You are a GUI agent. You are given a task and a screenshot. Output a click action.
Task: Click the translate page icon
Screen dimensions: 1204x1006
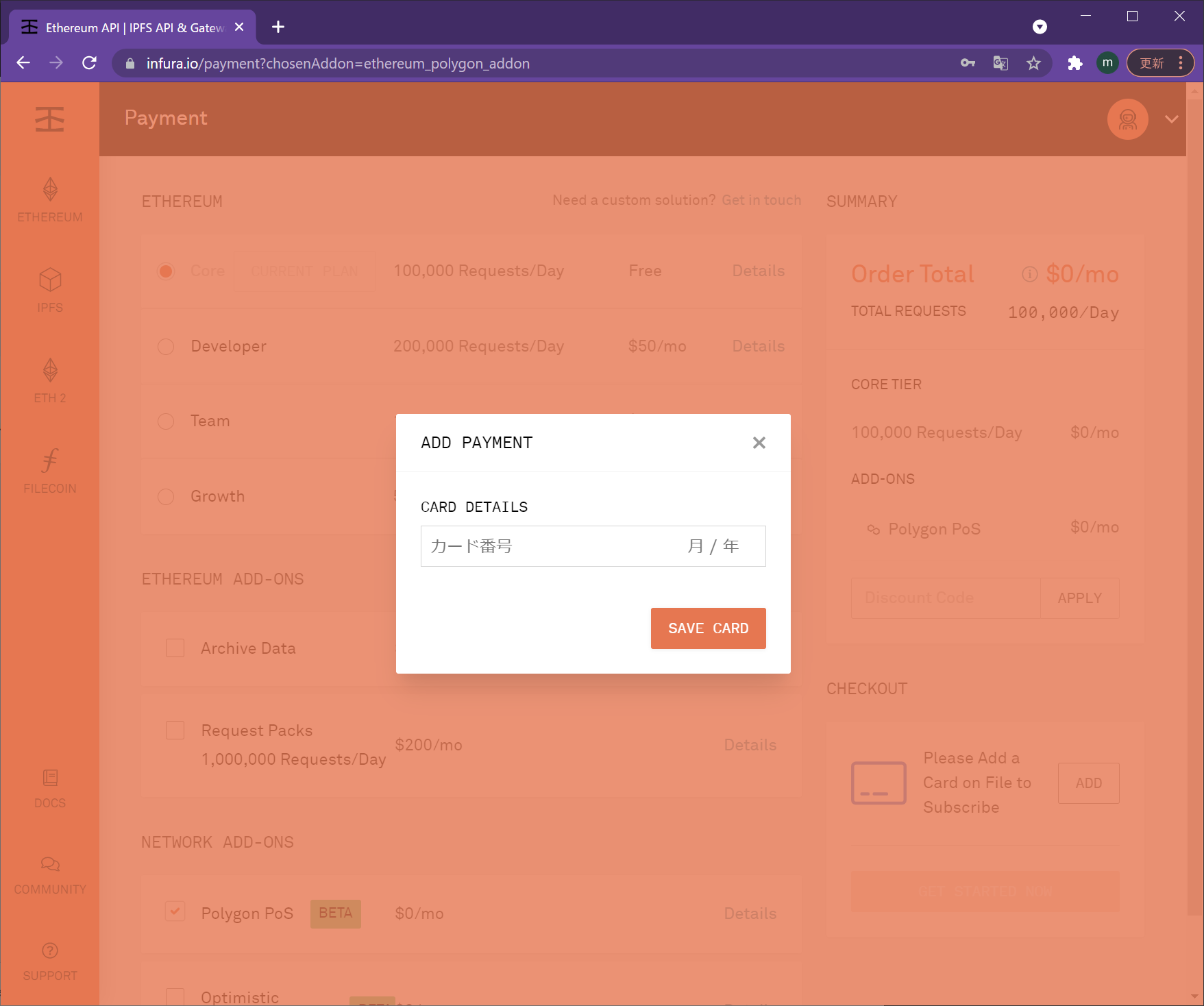(1000, 63)
